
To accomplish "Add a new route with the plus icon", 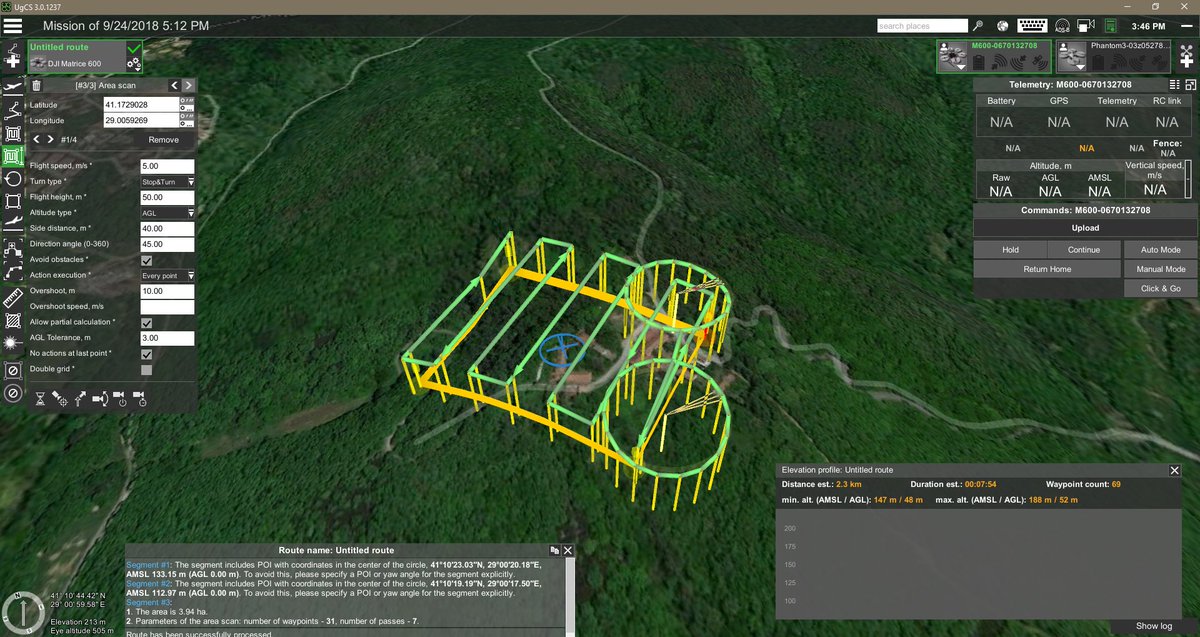I will point(12,57).
